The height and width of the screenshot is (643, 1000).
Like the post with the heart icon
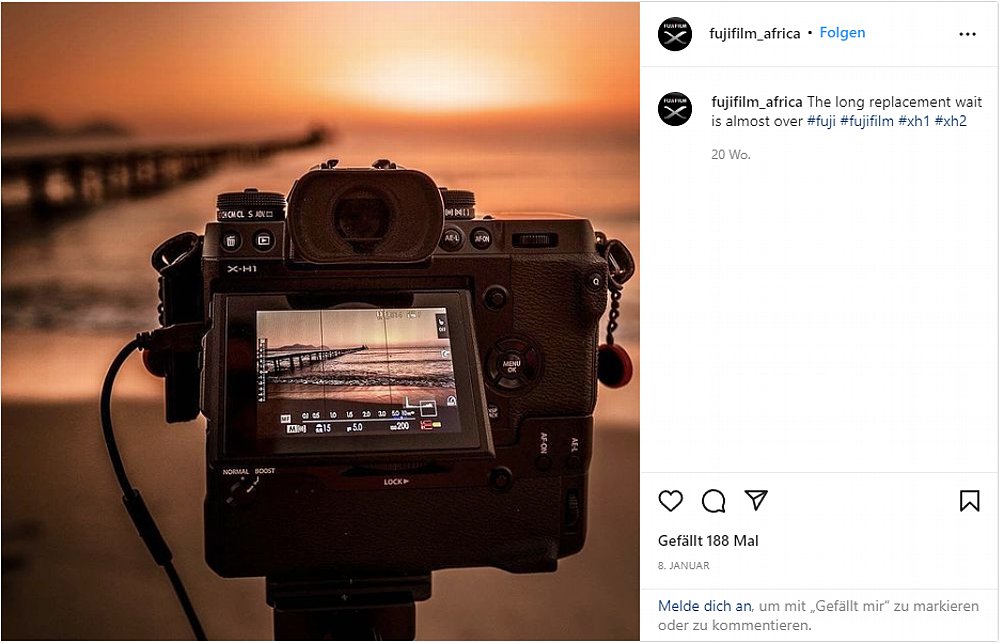[x=670, y=501]
